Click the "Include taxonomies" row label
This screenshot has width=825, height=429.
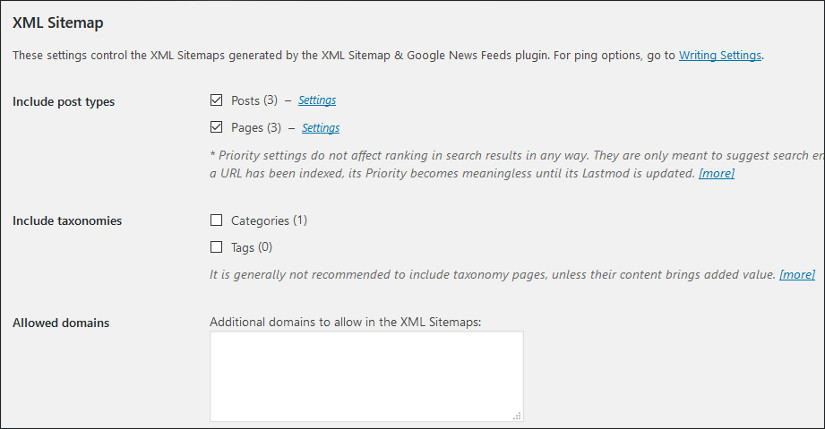[x=67, y=221]
